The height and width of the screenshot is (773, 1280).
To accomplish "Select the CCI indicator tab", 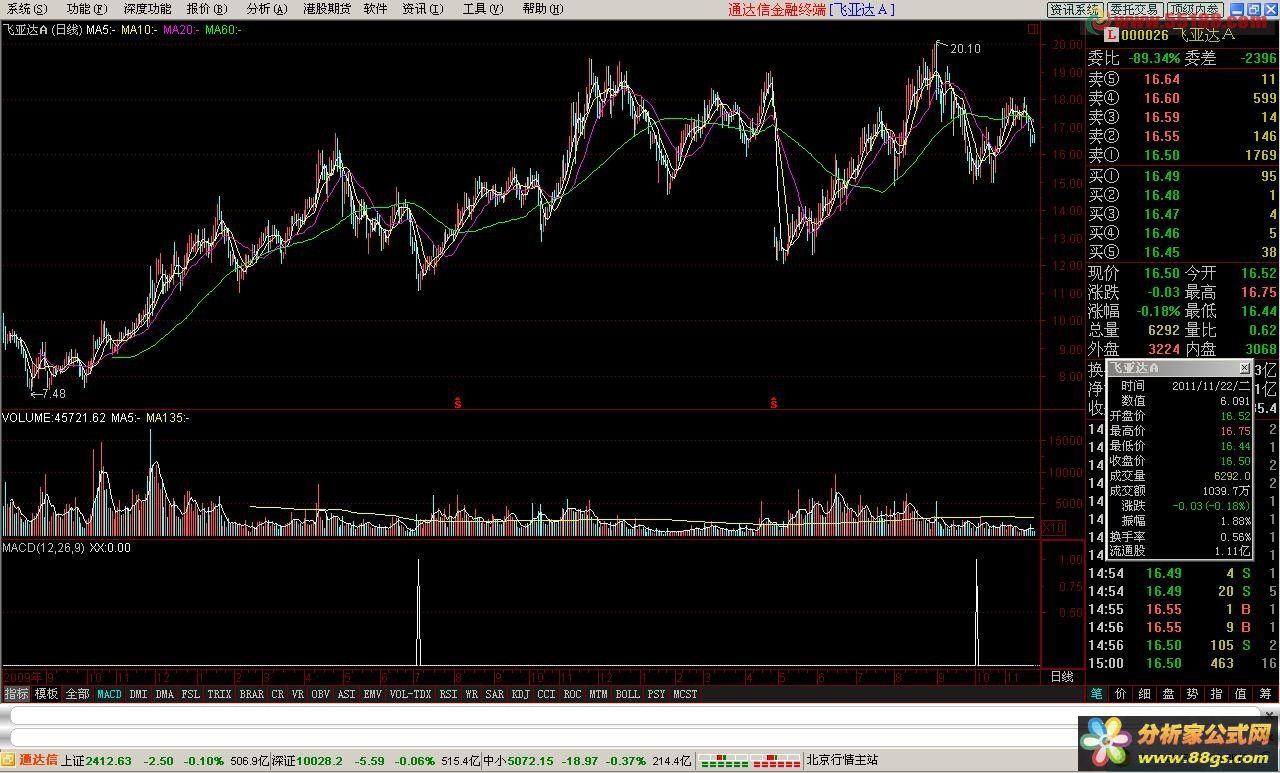I will point(546,693).
